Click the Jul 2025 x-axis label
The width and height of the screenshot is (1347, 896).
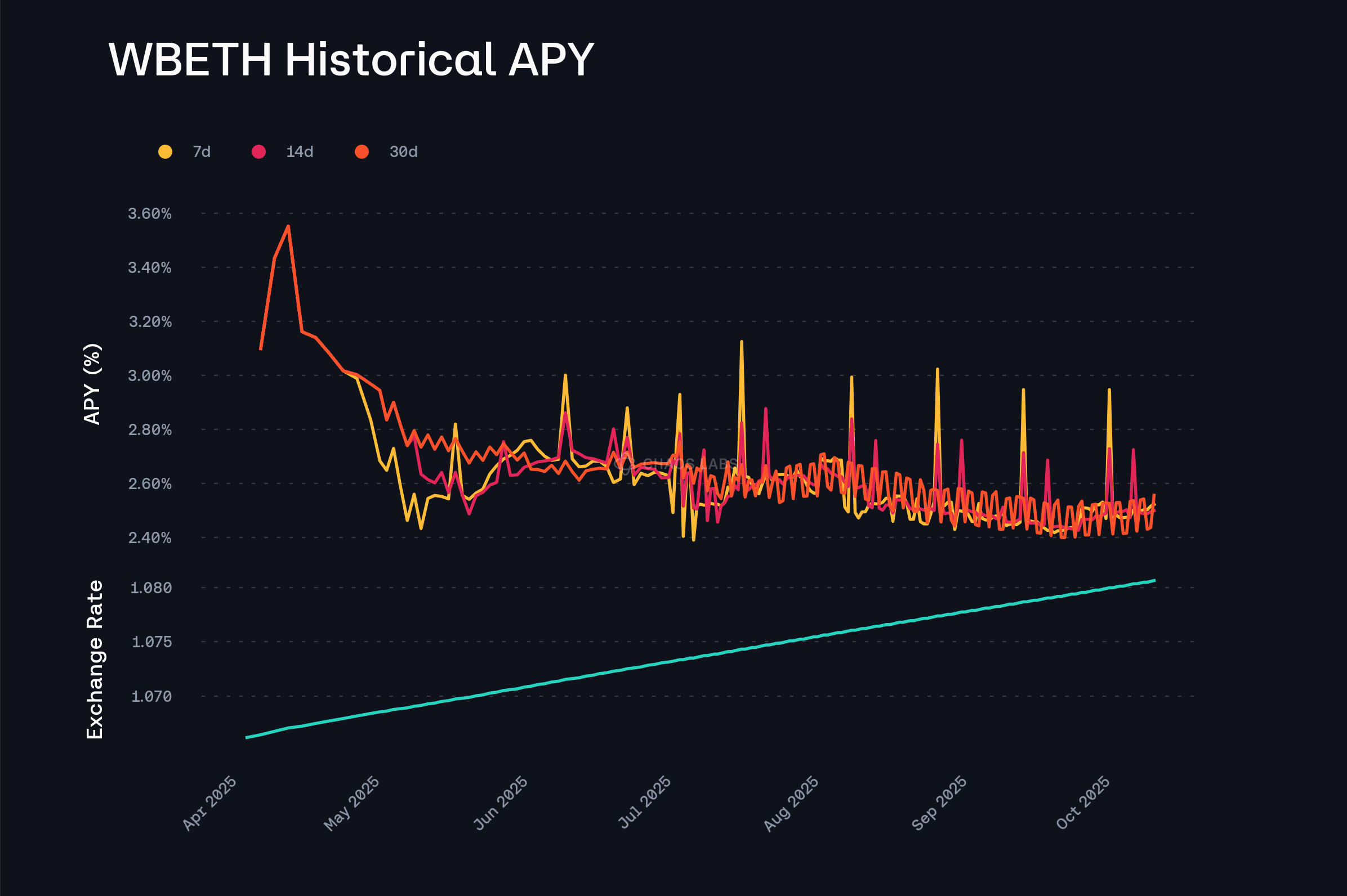644,802
